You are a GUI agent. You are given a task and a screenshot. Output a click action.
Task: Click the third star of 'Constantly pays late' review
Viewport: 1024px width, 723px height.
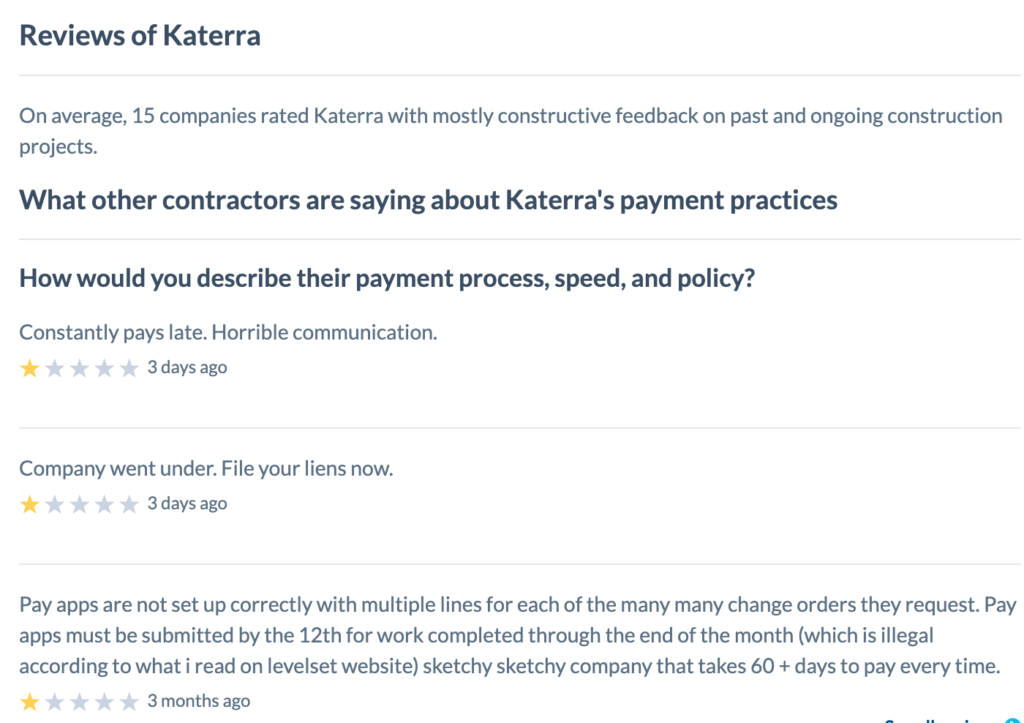coord(79,368)
